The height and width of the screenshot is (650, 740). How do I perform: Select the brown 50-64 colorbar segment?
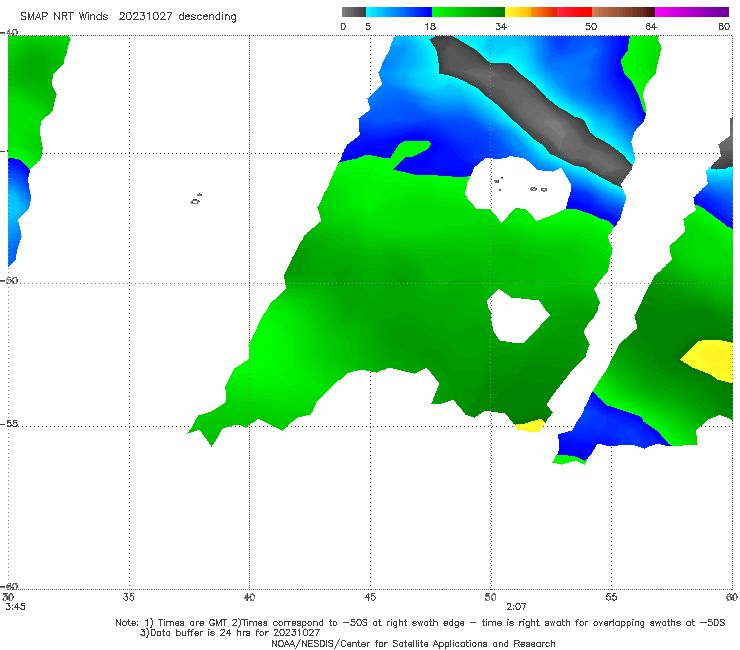[x=623, y=12]
